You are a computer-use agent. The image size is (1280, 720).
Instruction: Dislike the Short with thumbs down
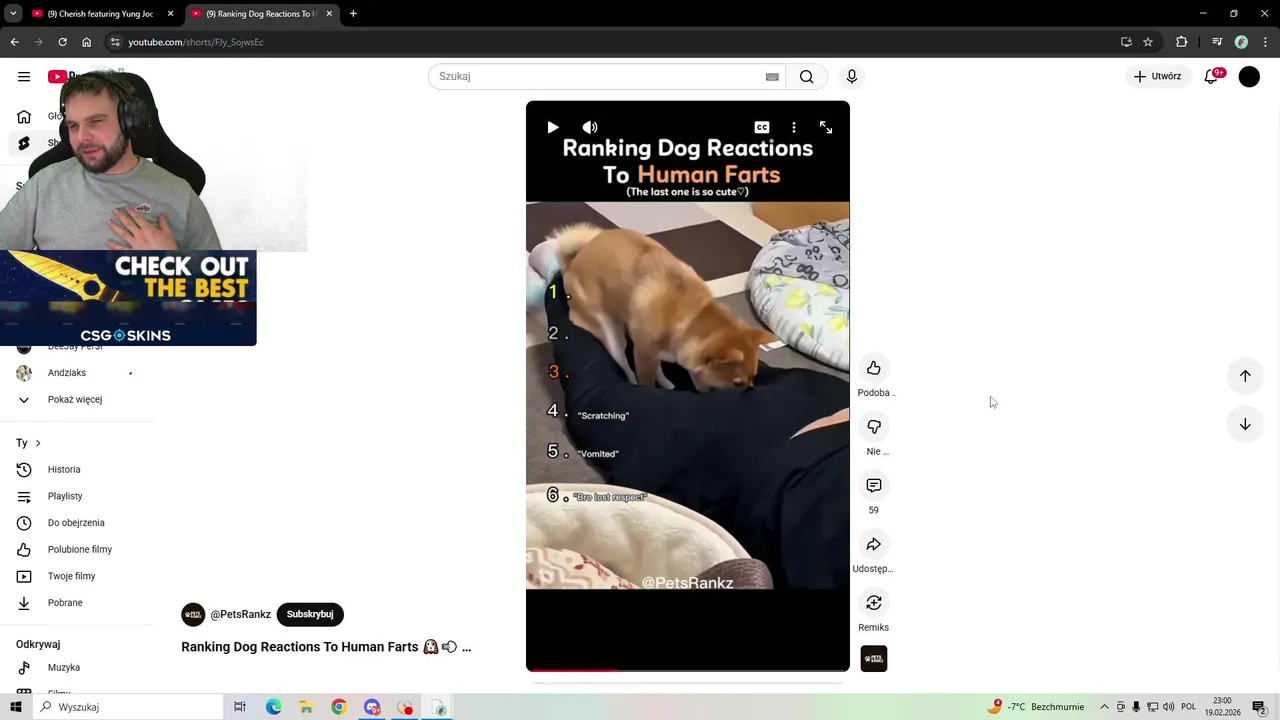coord(874,427)
